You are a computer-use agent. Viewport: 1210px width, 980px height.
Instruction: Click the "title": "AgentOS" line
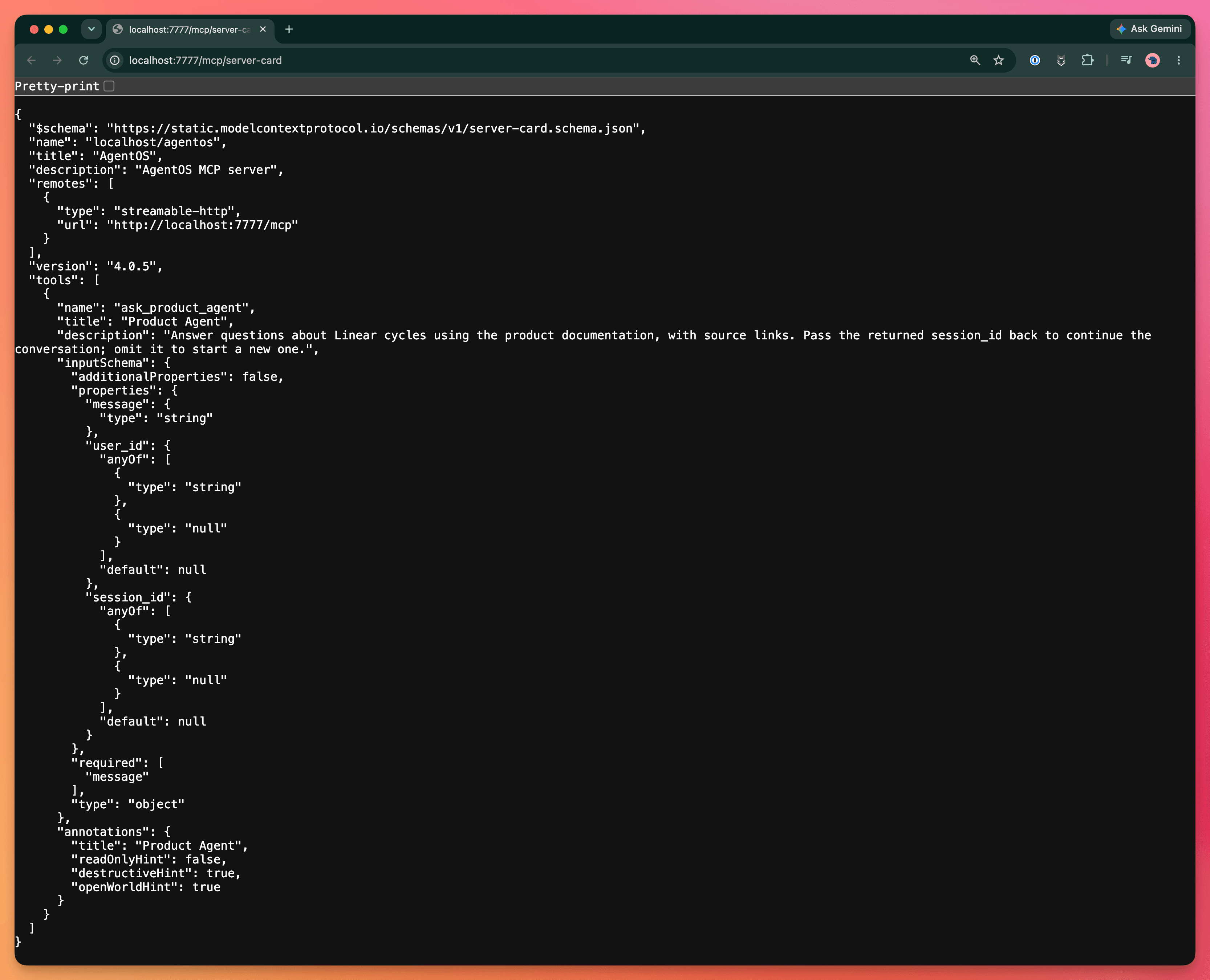(x=96, y=156)
